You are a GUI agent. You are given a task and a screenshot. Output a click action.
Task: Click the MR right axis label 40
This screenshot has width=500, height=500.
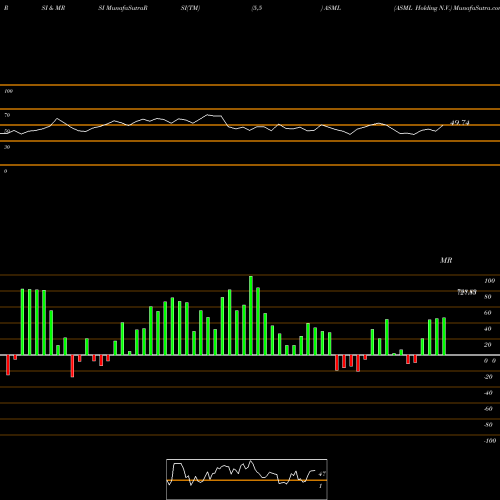pos(488,329)
